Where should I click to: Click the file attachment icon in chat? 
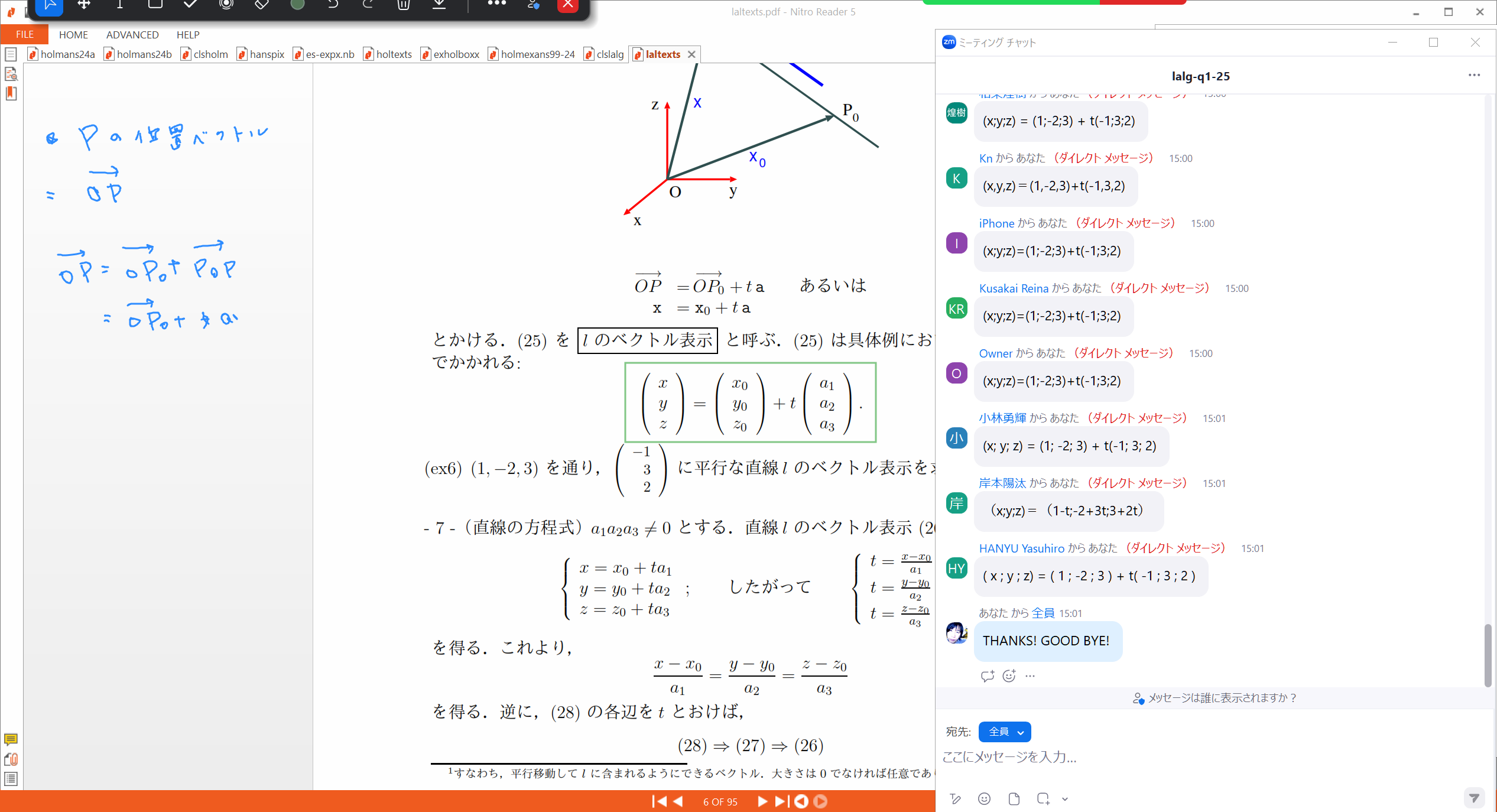(1014, 799)
